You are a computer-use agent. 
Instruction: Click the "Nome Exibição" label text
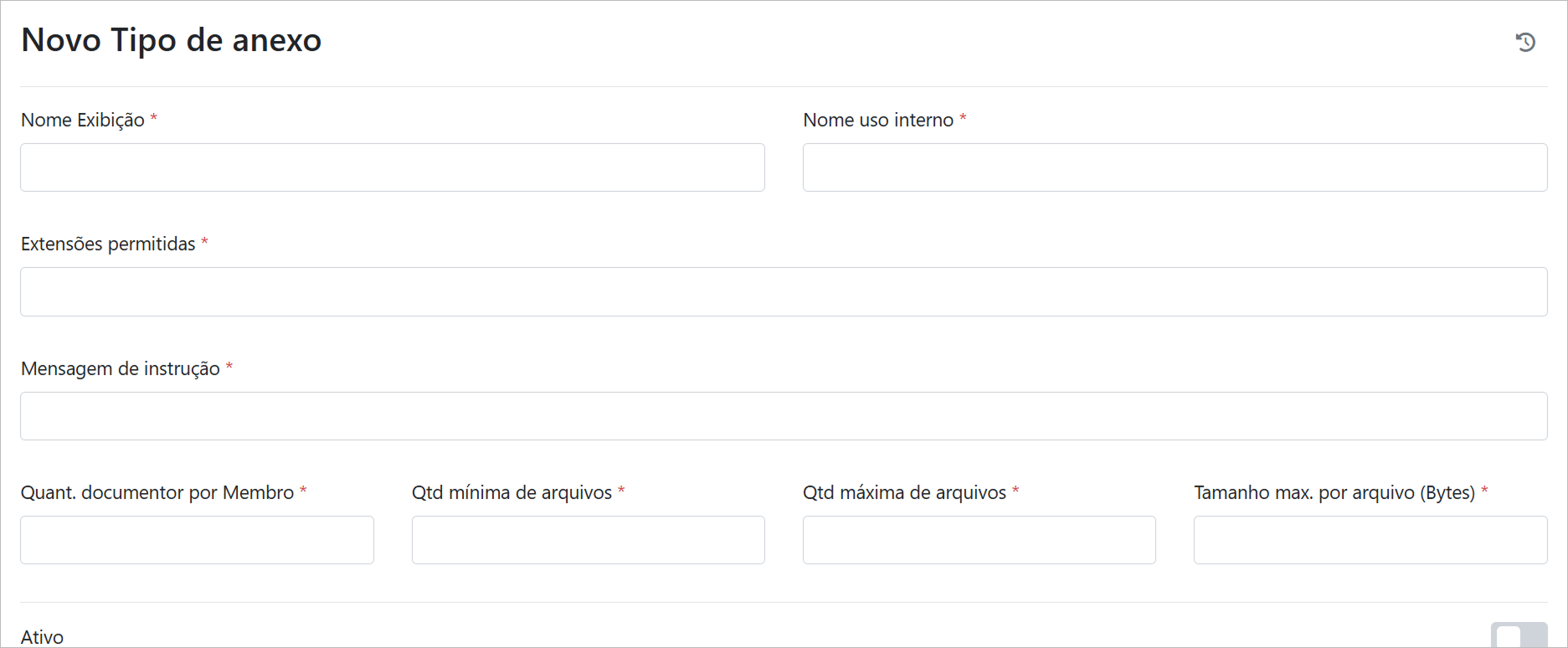[83, 121]
